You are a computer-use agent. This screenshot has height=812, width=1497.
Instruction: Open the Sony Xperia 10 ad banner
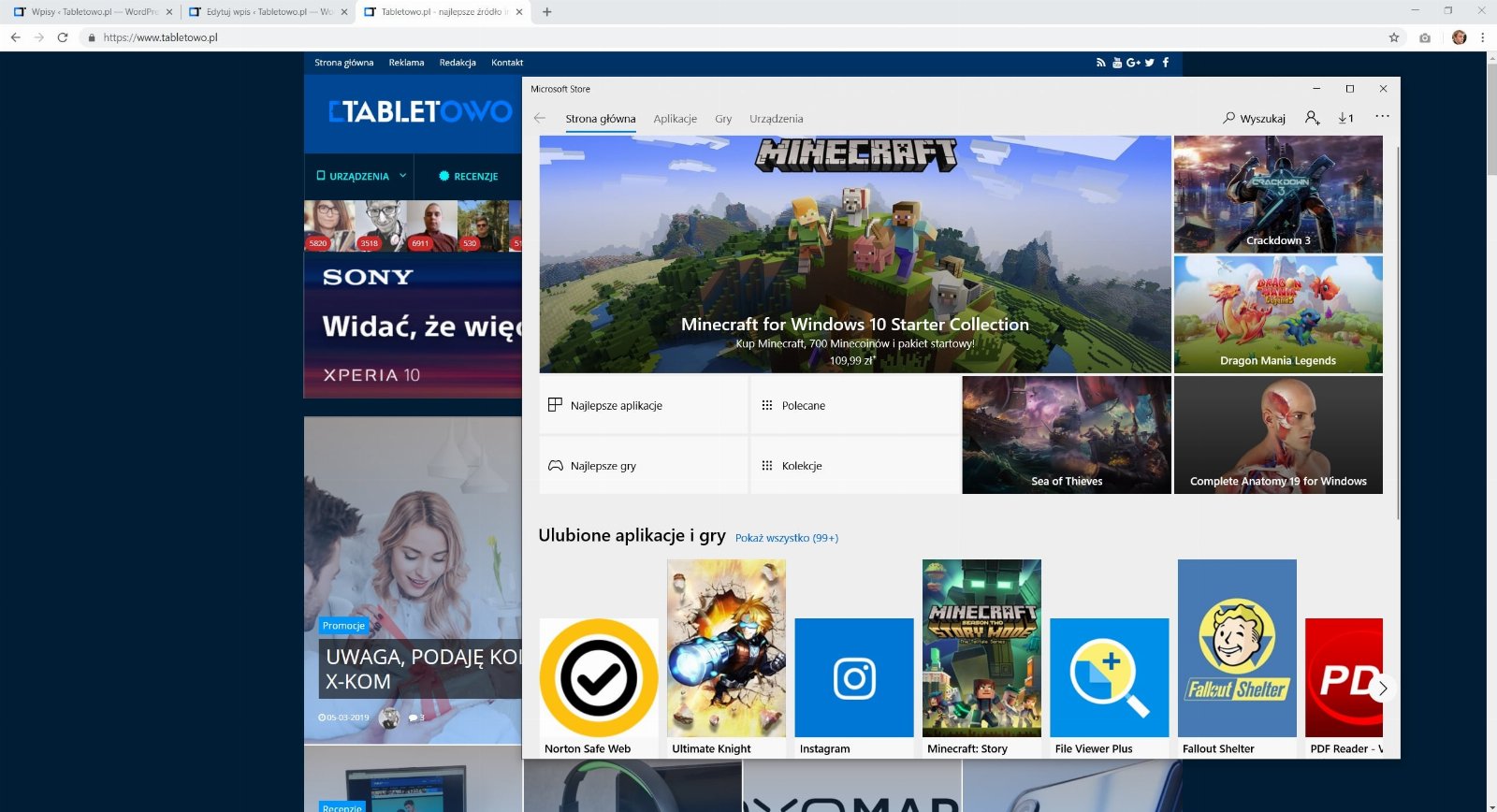click(413, 326)
